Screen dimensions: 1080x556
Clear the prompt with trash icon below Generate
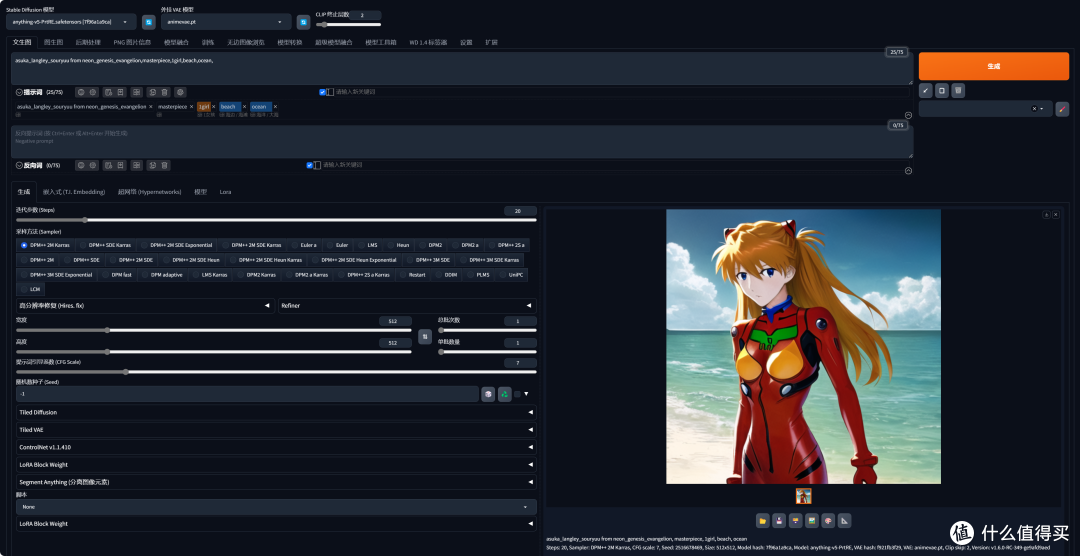pyautogui.click(x=958, y=90)
